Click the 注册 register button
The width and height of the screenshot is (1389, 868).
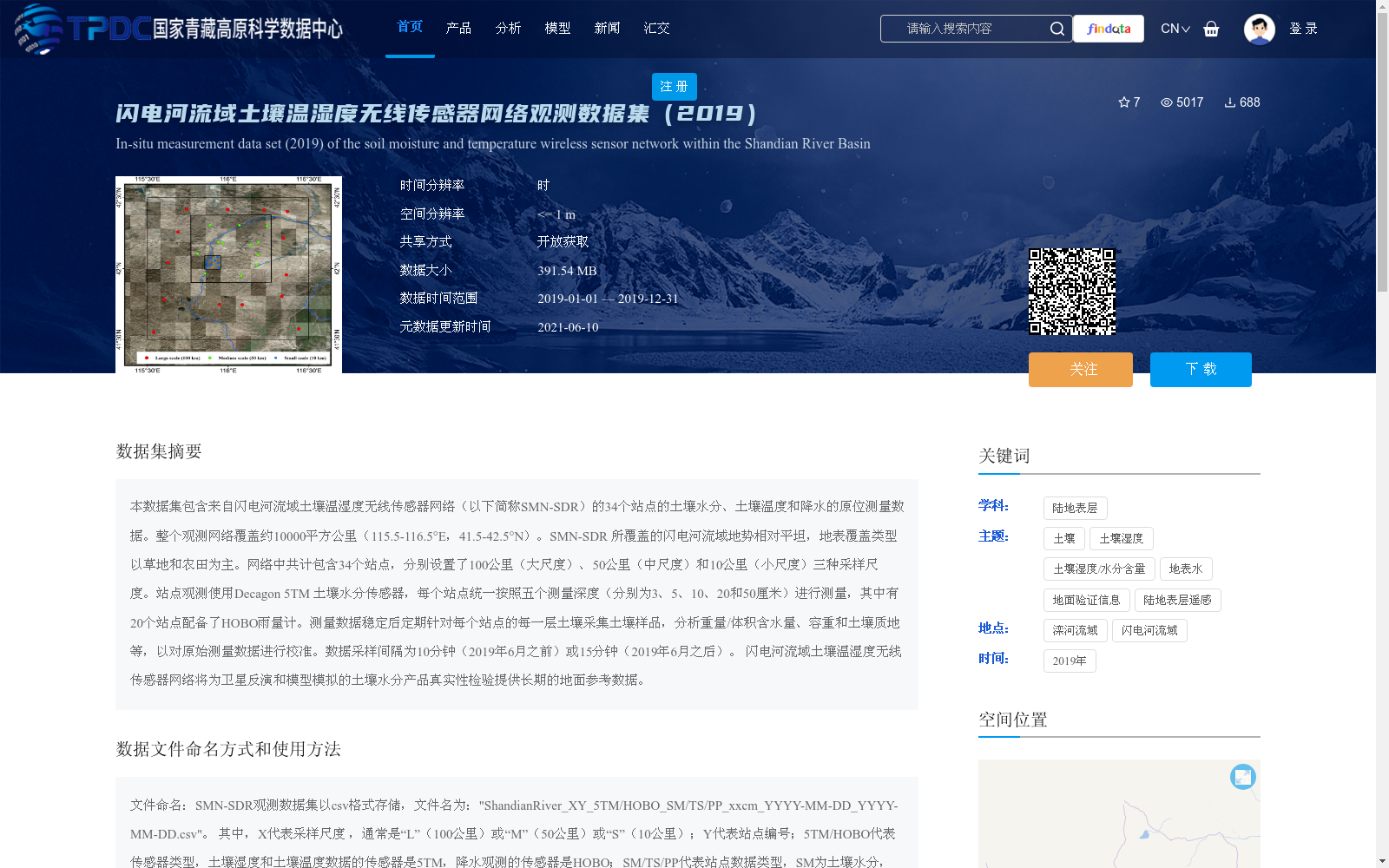(675, 87)
